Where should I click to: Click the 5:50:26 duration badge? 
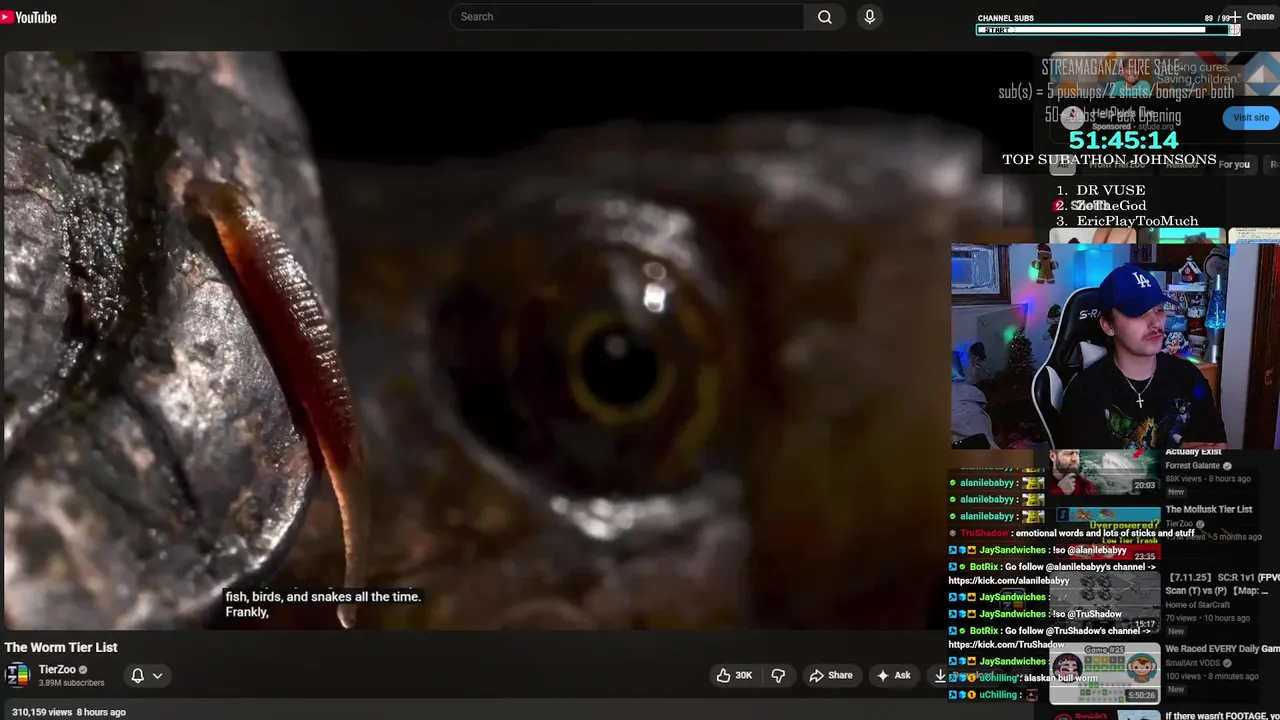1140,695
